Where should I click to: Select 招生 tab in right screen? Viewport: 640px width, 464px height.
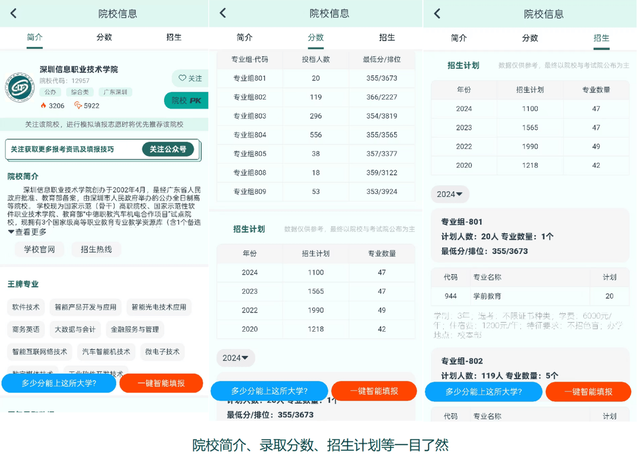coord(601,38)
